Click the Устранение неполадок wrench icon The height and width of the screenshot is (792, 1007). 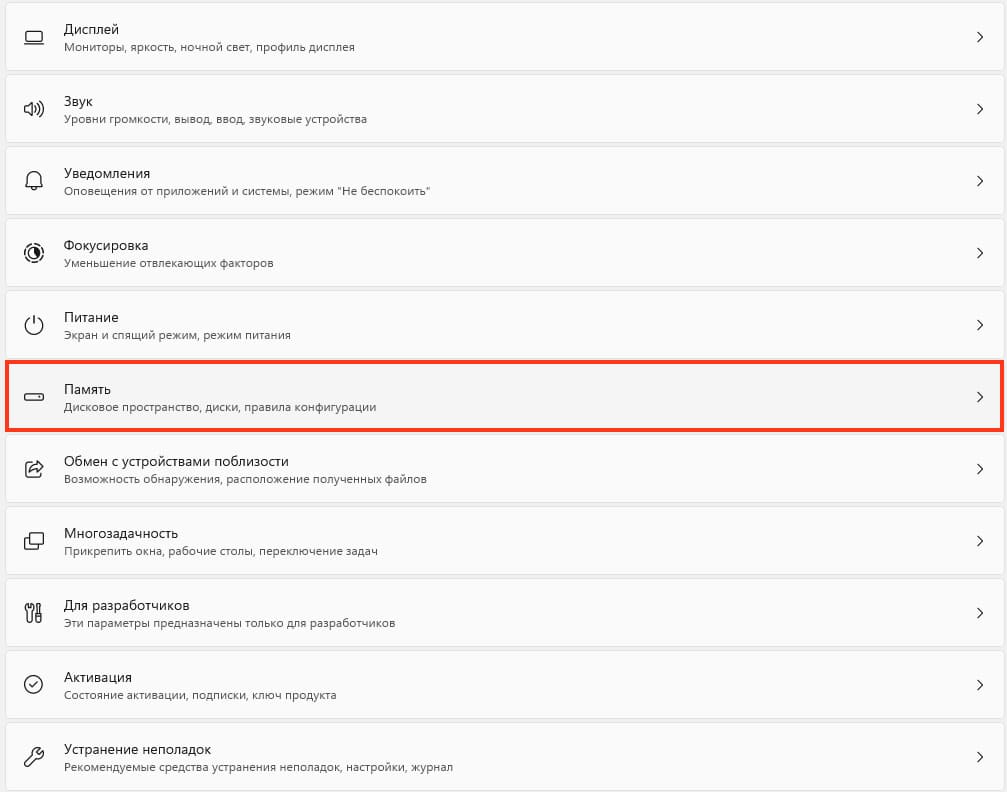point(33,757)
